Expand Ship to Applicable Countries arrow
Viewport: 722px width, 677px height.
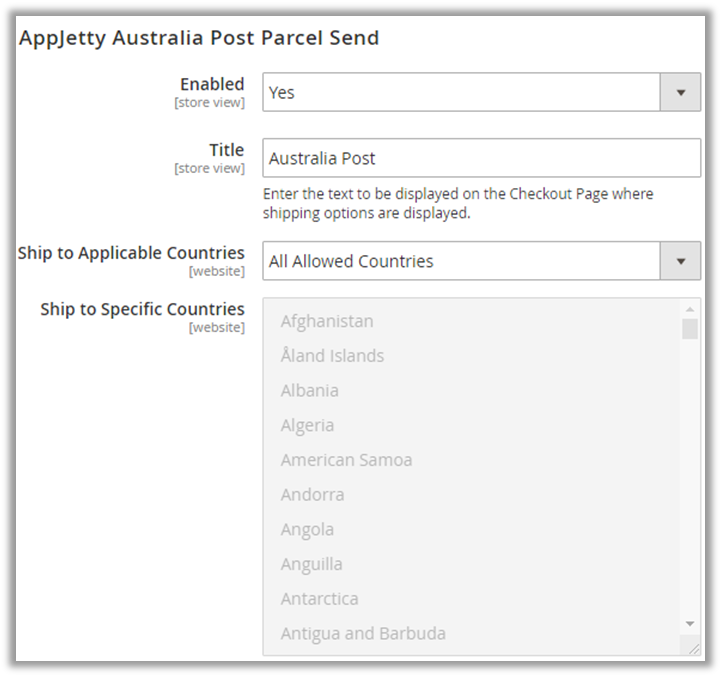point(680,261)
